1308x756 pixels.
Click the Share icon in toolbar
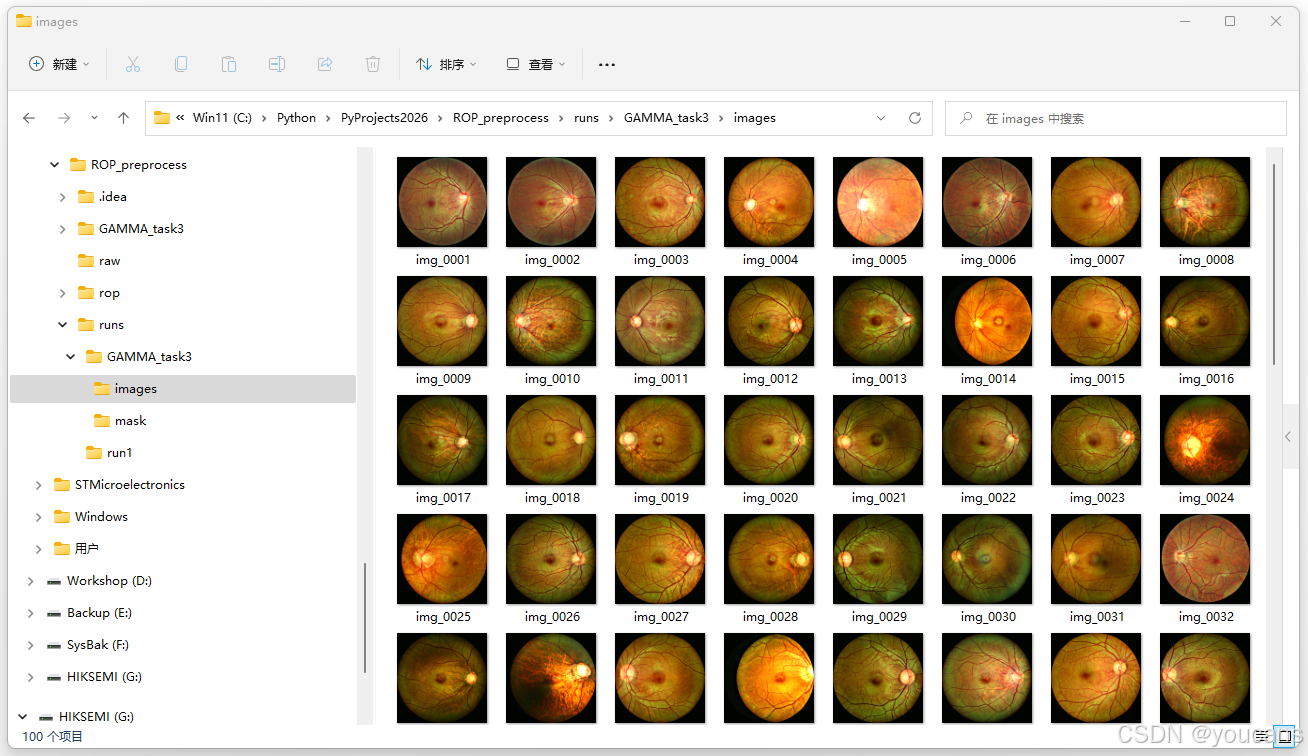coord(325,64)
